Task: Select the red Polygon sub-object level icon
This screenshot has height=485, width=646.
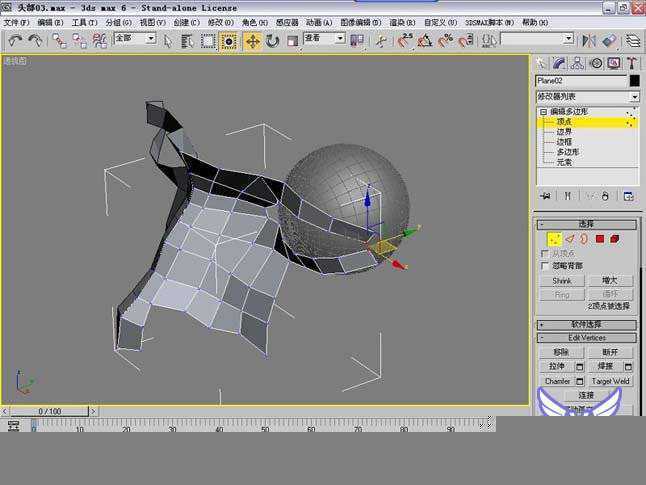Action: 600,239
